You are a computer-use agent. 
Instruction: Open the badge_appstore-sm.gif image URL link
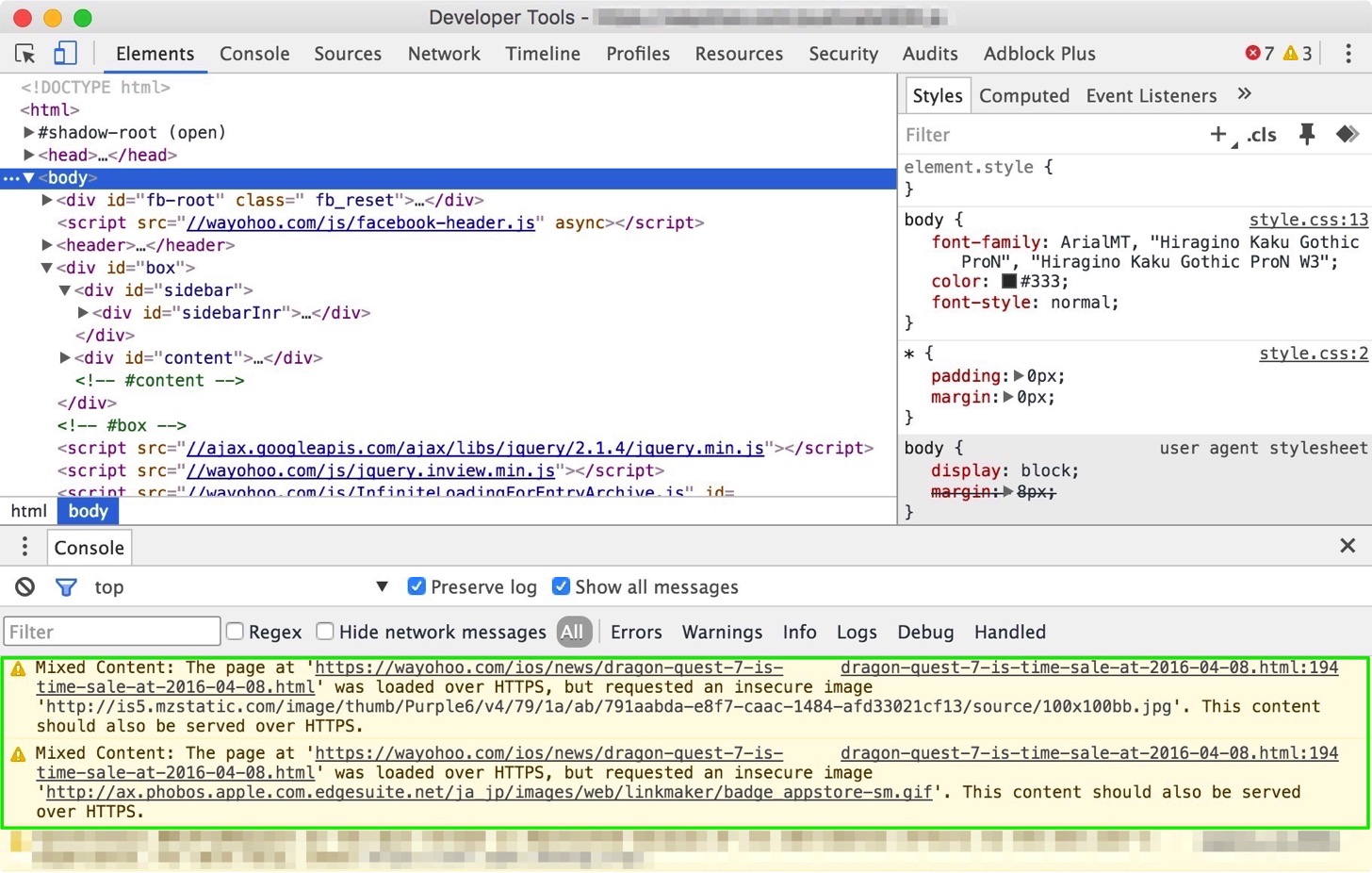pos(489,792)
